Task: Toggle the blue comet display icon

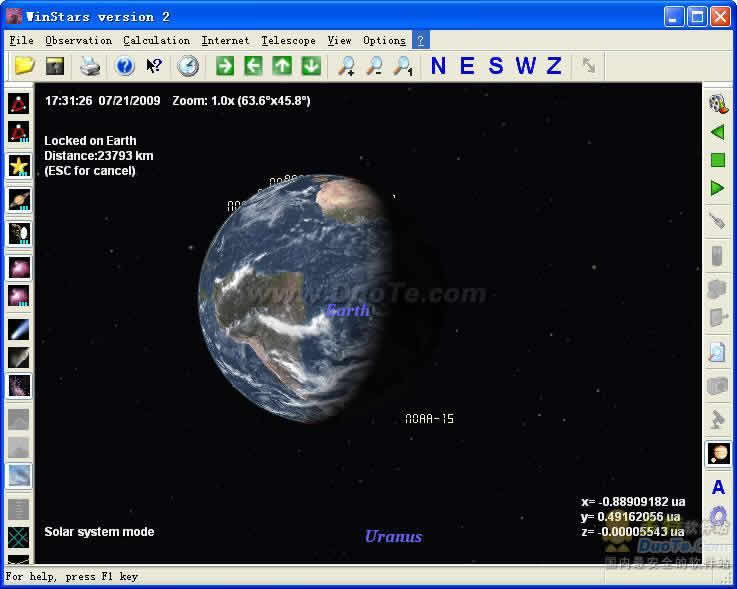Action: pos(19,330)
